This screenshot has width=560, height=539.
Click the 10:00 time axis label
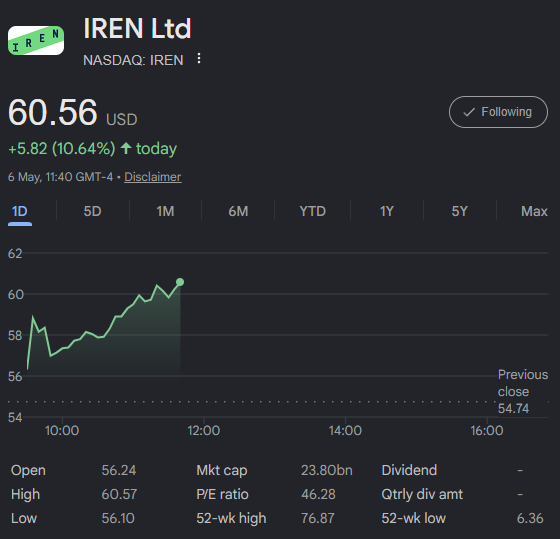point(62,430)
